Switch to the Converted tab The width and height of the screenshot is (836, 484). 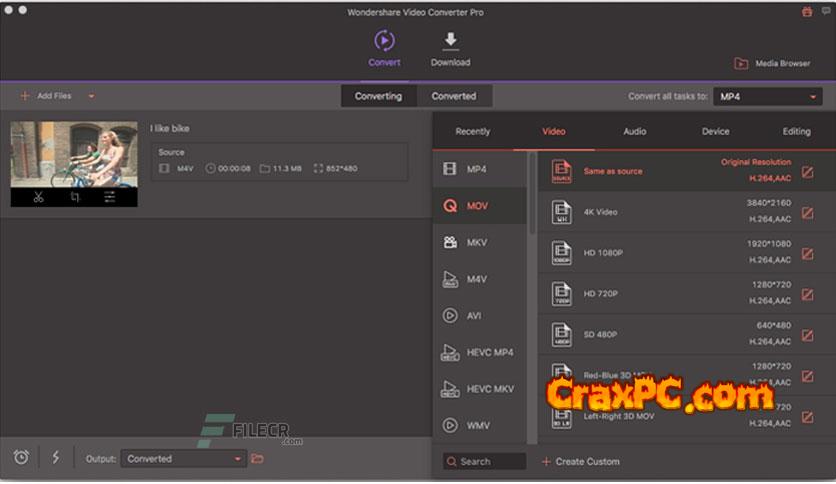(x=454, y=96)
